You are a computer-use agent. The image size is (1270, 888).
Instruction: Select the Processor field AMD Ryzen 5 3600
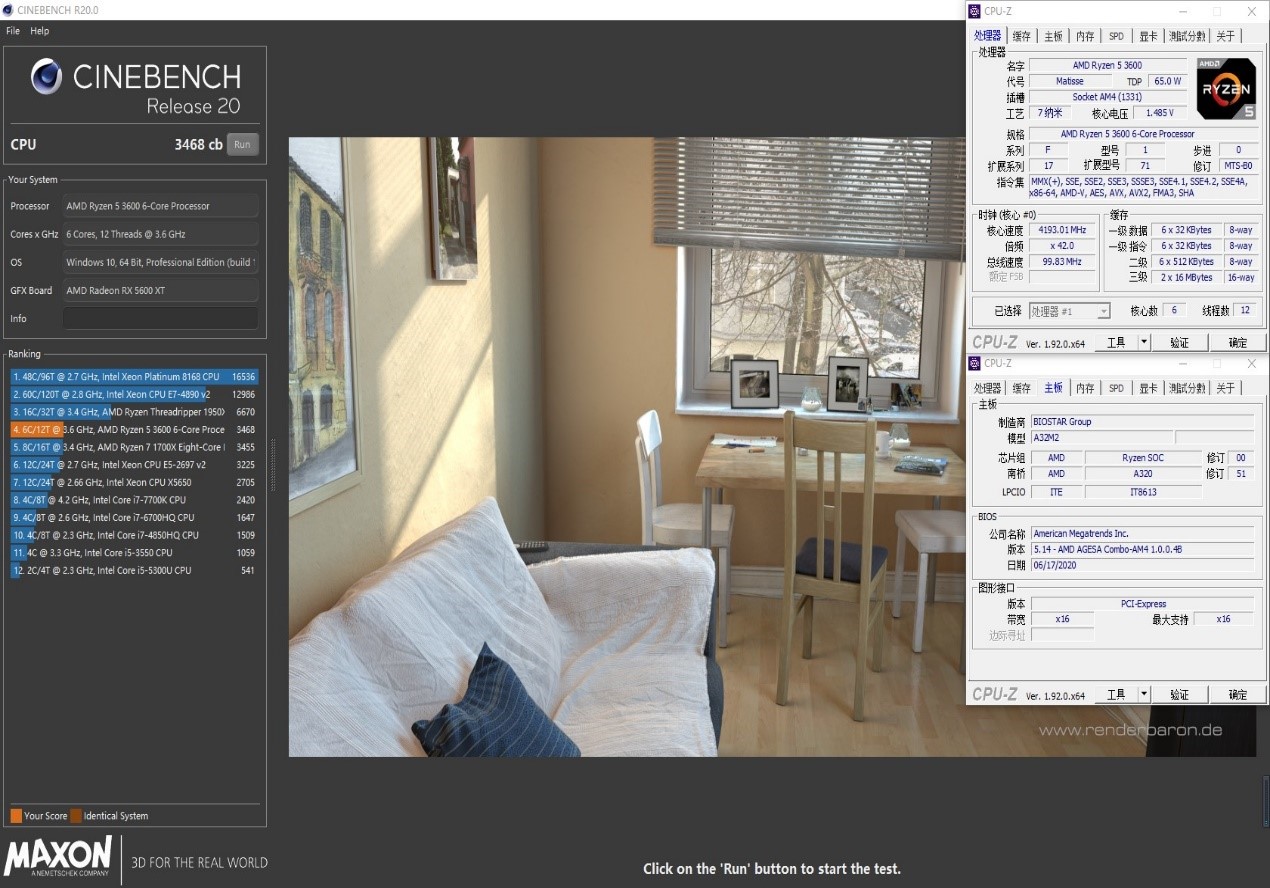160,206
